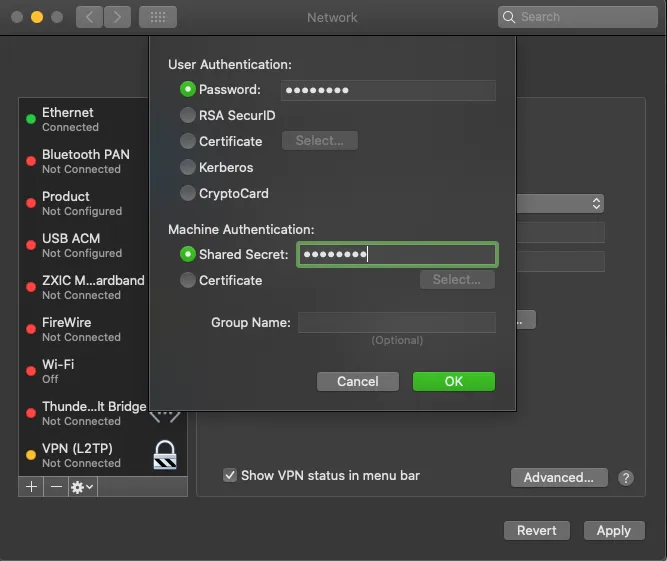Select ZXIC M...ardband service

pos(84,287)
